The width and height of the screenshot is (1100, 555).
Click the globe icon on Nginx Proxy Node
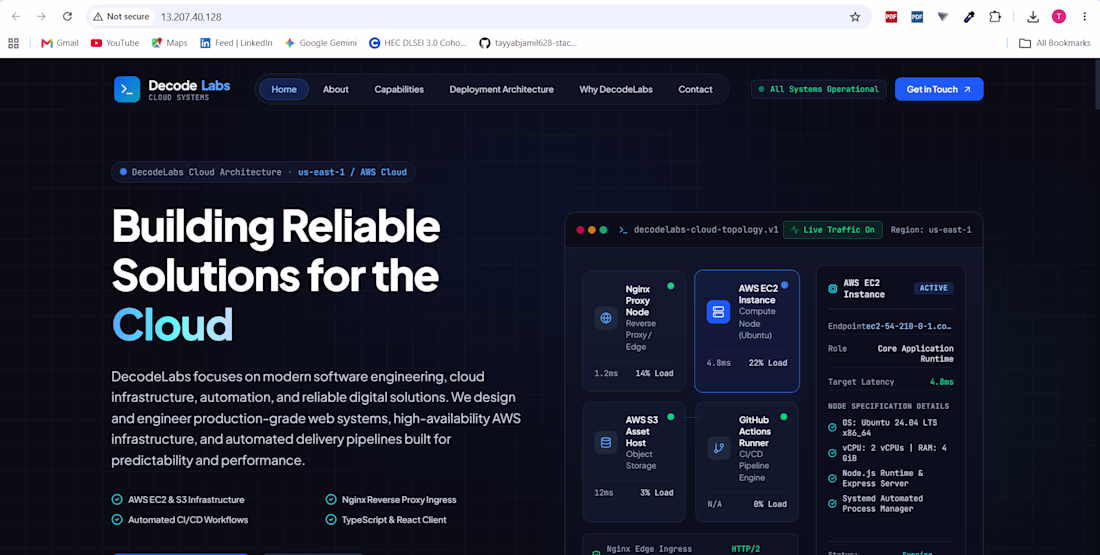click(606, 318)
